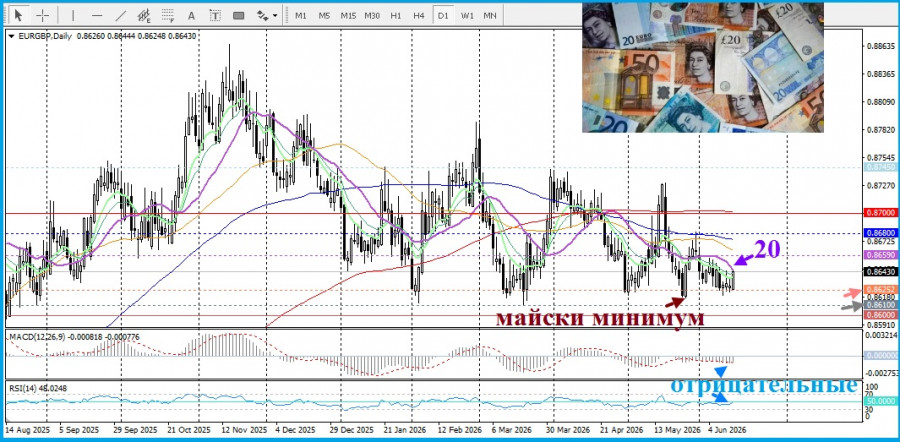Pick the trendline drawing tool
This screenshot has height=442, width=900.
[x=121, y=15]
